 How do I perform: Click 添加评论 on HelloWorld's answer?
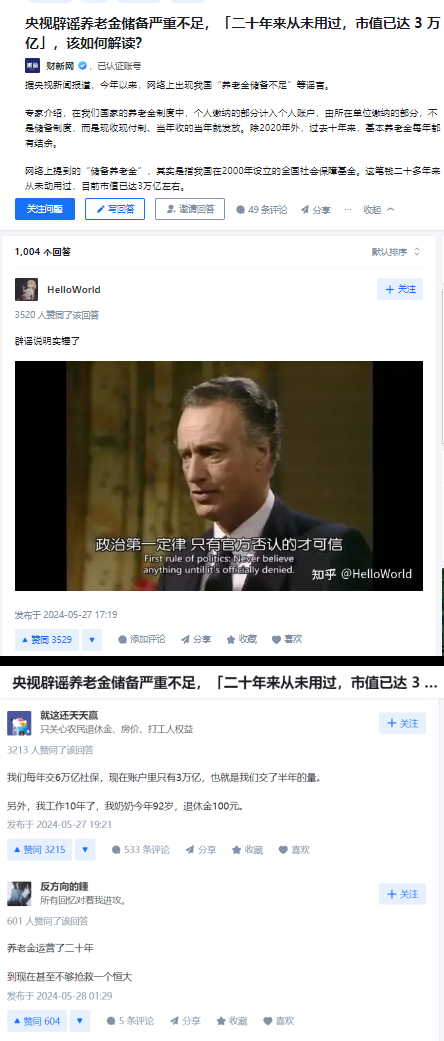[141, 639]
